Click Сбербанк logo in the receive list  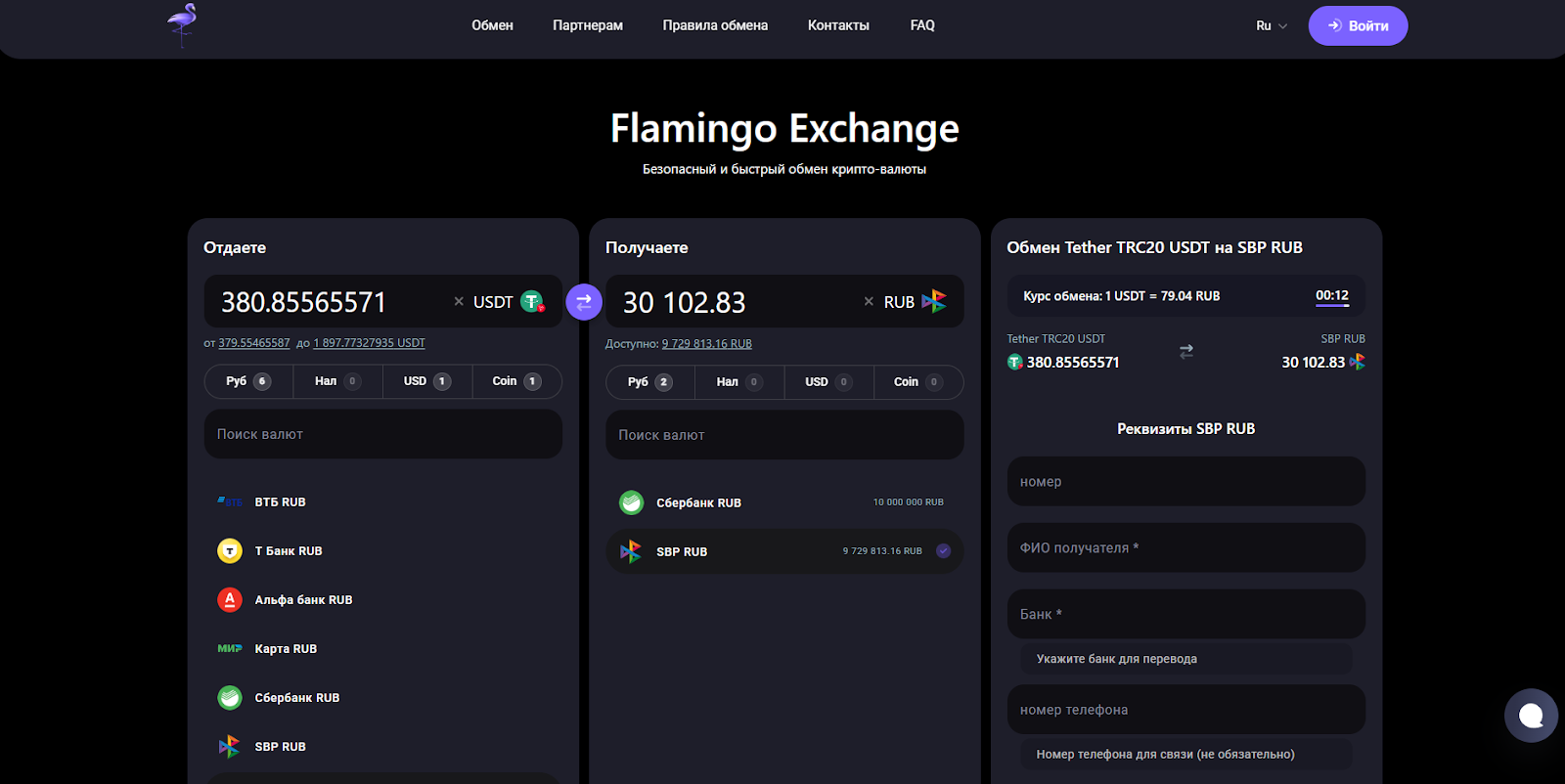(x=631, y=502)
